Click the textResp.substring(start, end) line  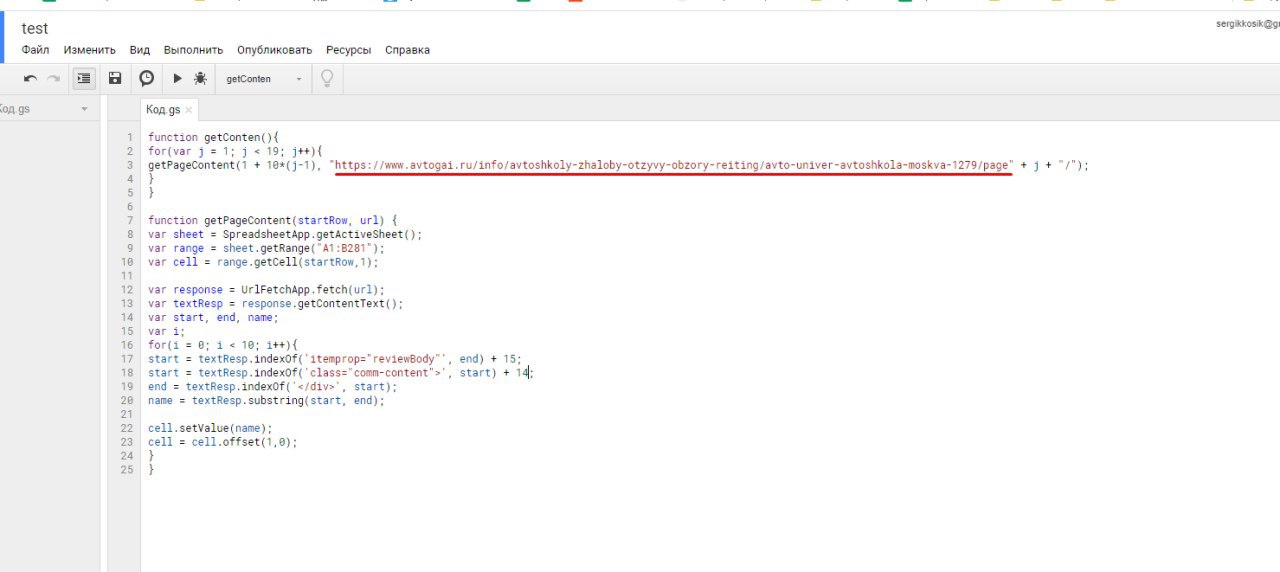click(266, 400)
